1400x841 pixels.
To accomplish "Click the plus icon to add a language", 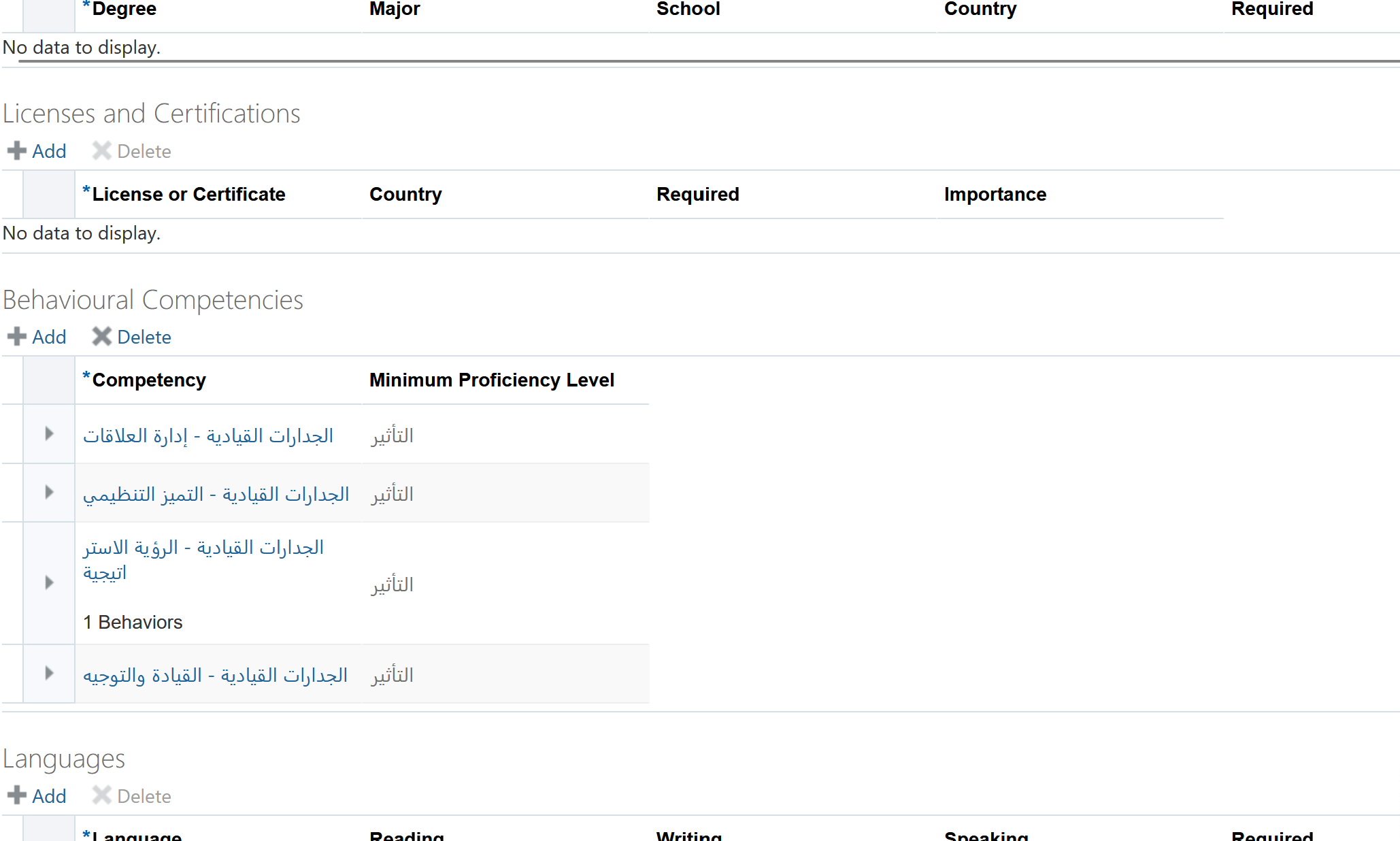I will [16, 795].
